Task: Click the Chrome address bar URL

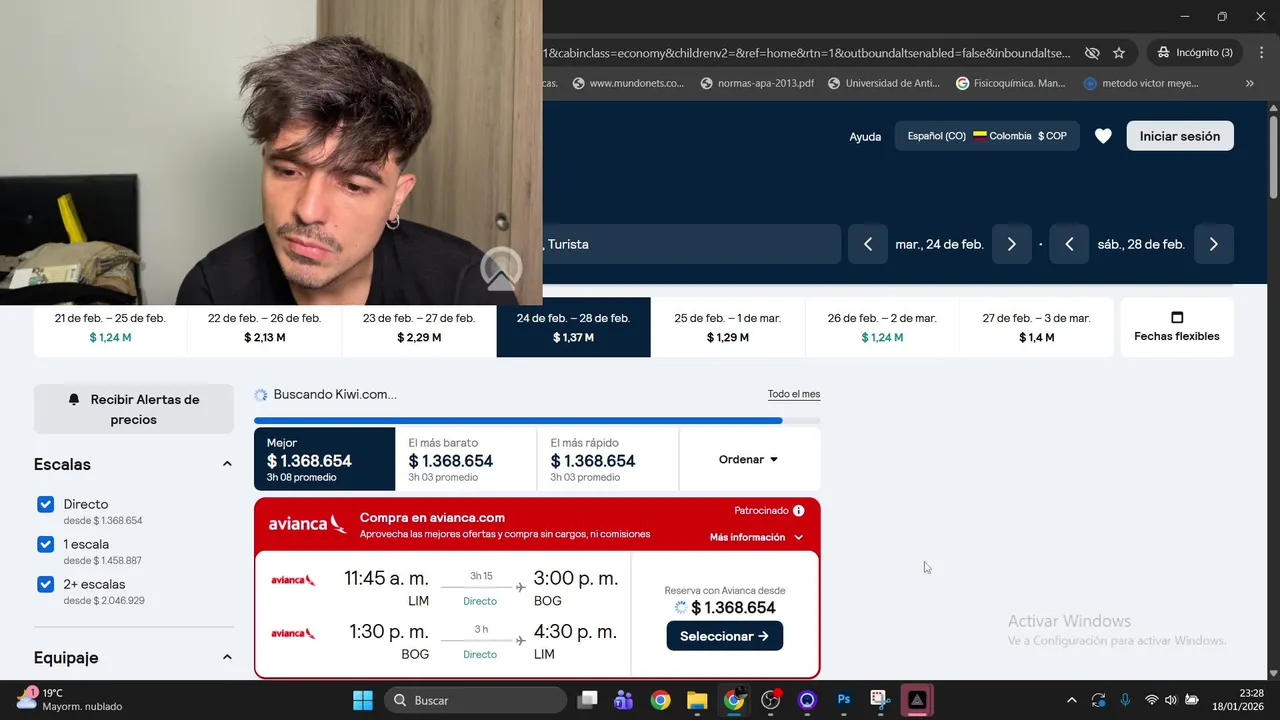Action: pos(808,52)
